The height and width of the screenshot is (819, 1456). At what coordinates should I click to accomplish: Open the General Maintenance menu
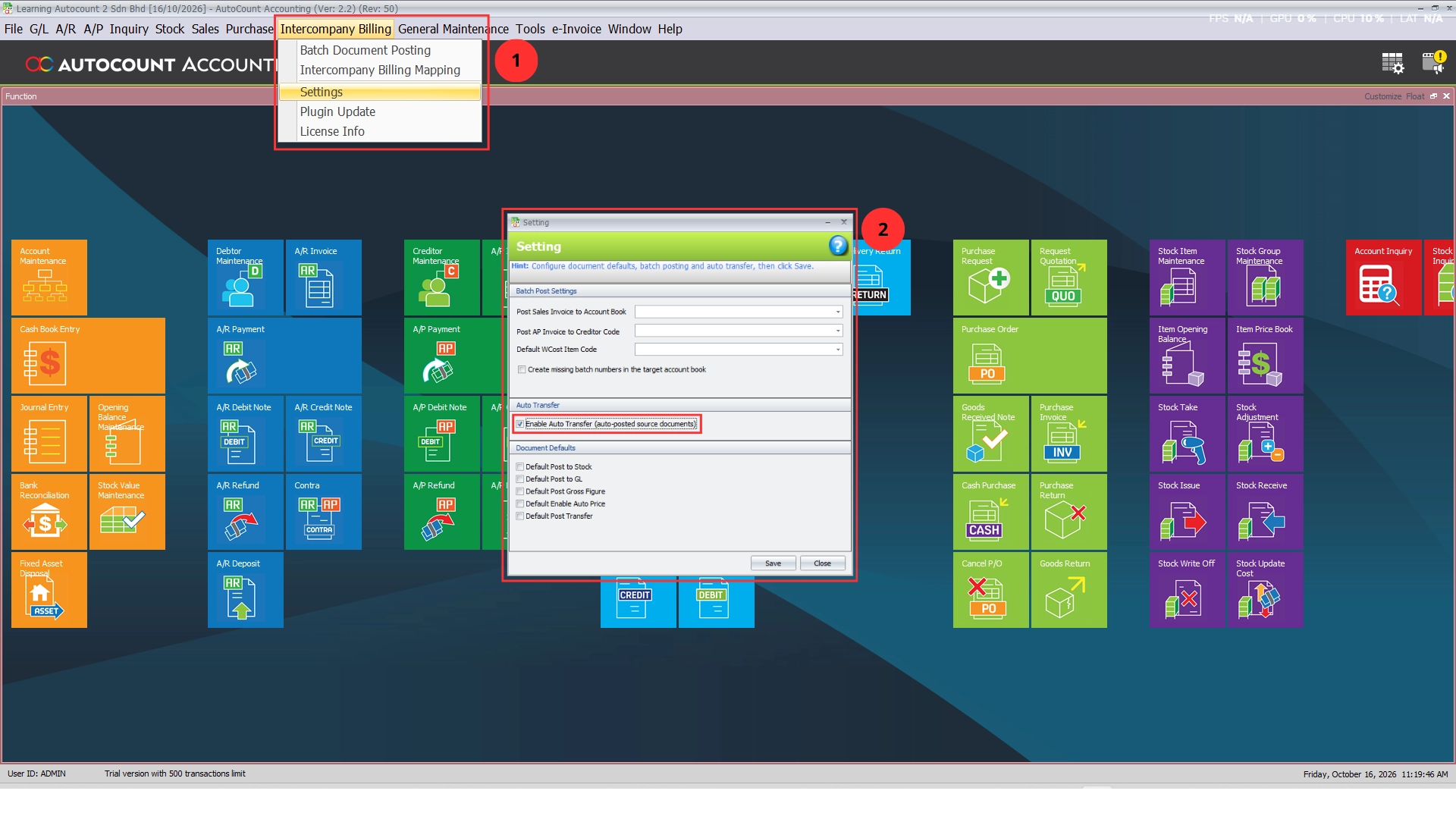point(453,29)
